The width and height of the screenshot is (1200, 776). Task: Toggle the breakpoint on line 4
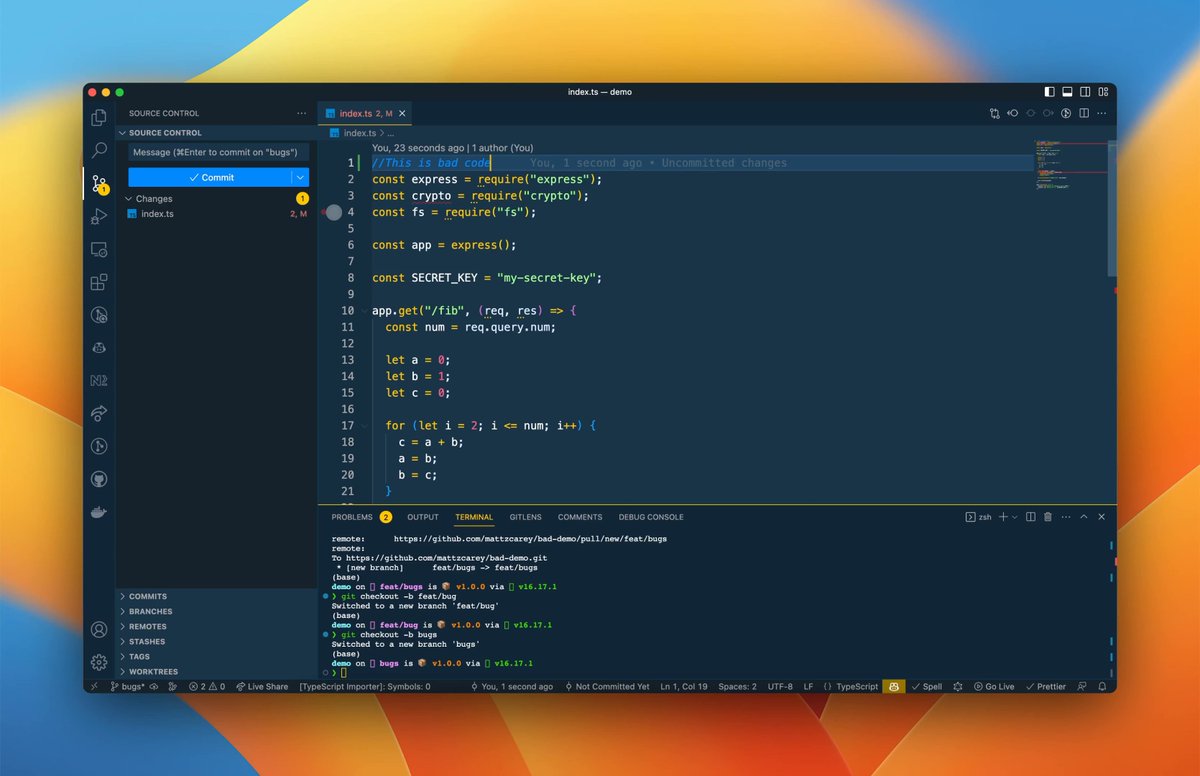click(334, 212)
